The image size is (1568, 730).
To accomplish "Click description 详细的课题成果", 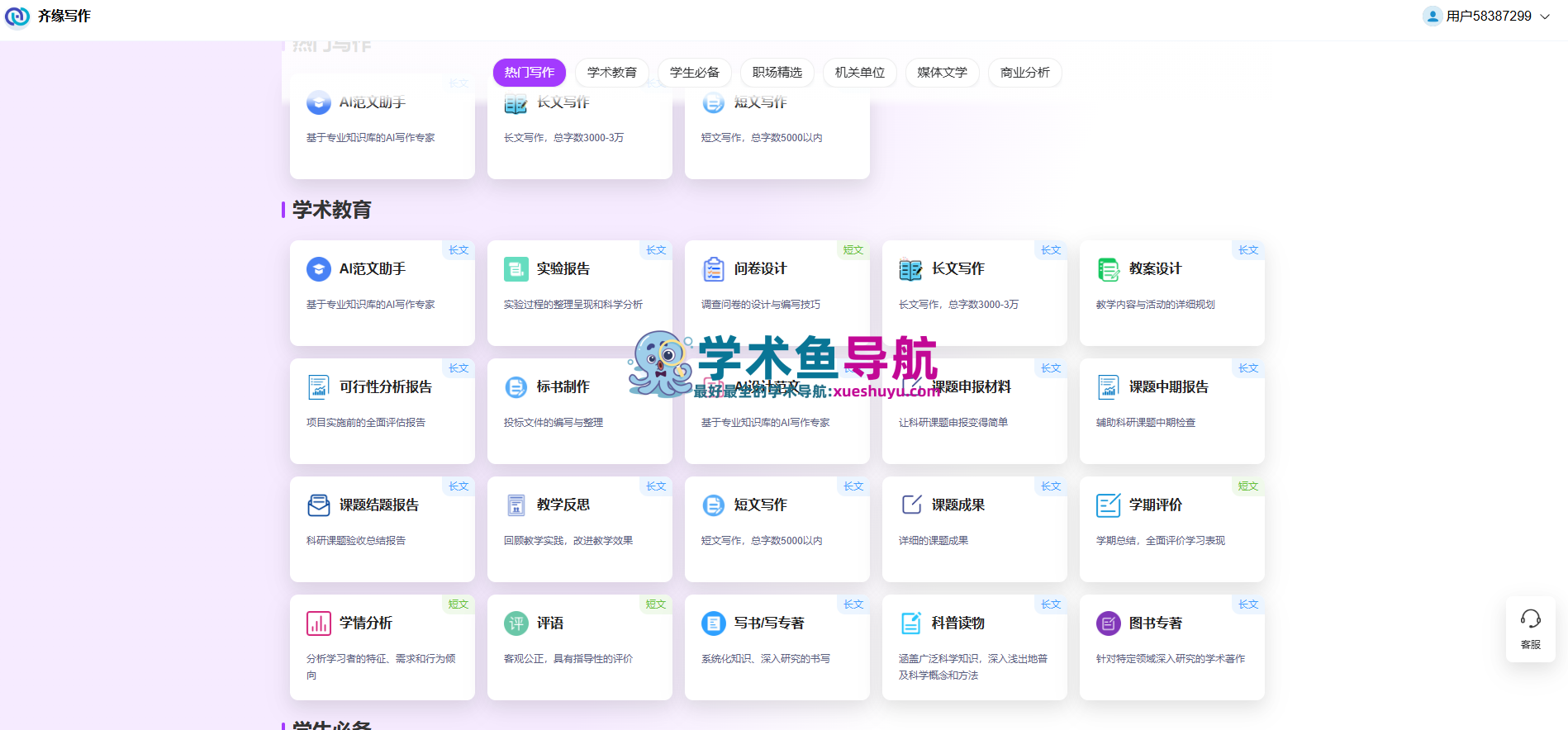I will tap(934, 541).
